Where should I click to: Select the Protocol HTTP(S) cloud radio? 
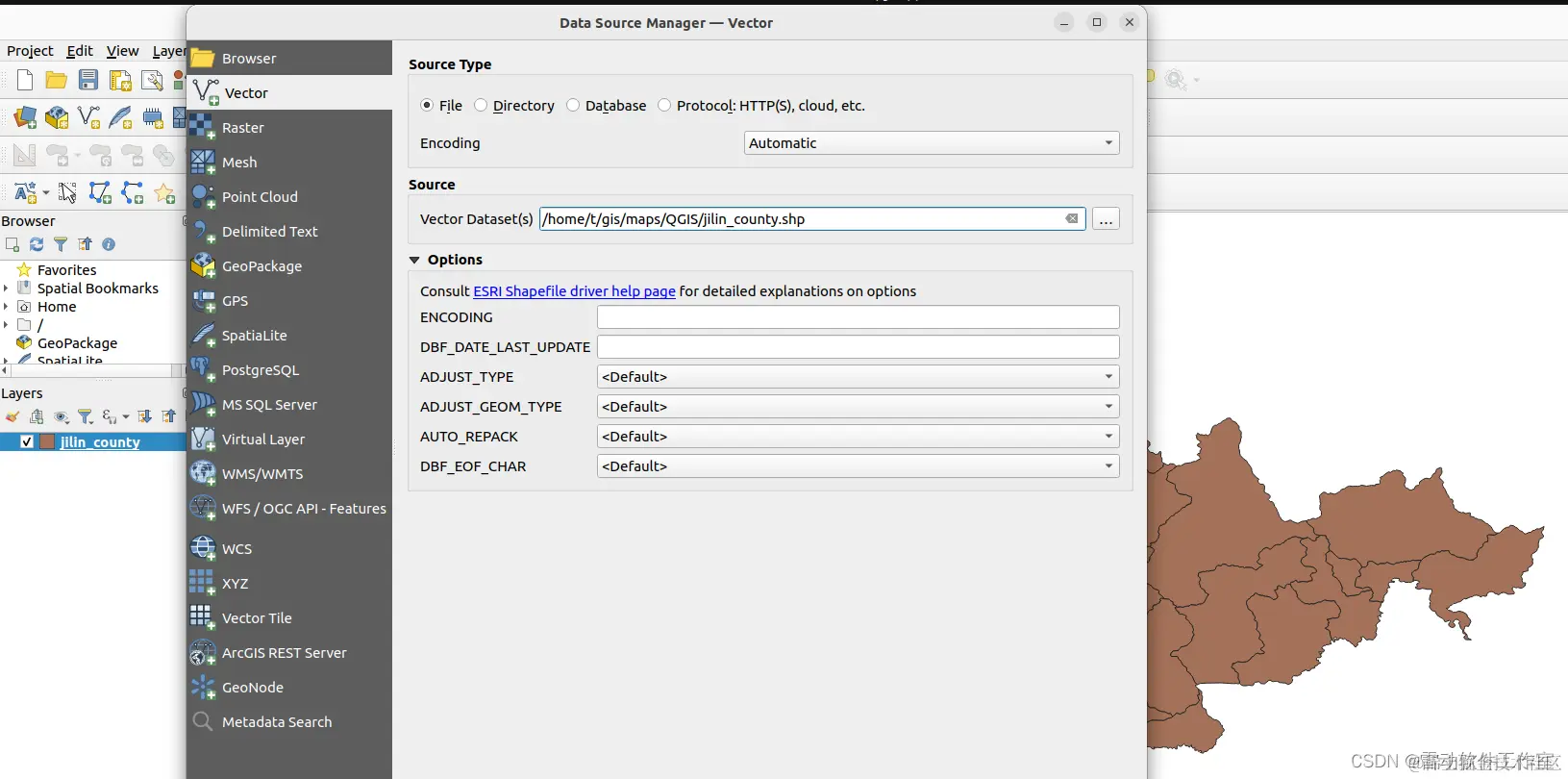coord(664,106)
